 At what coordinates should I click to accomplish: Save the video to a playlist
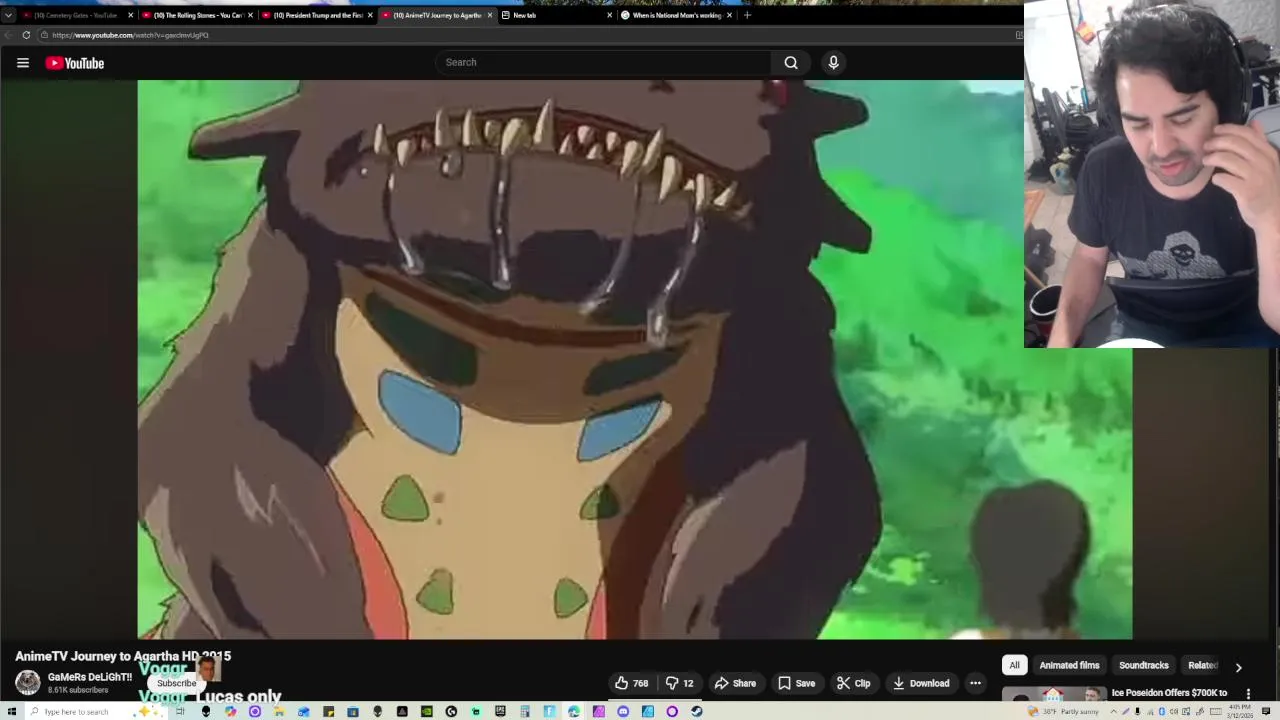tap(796, 683)
